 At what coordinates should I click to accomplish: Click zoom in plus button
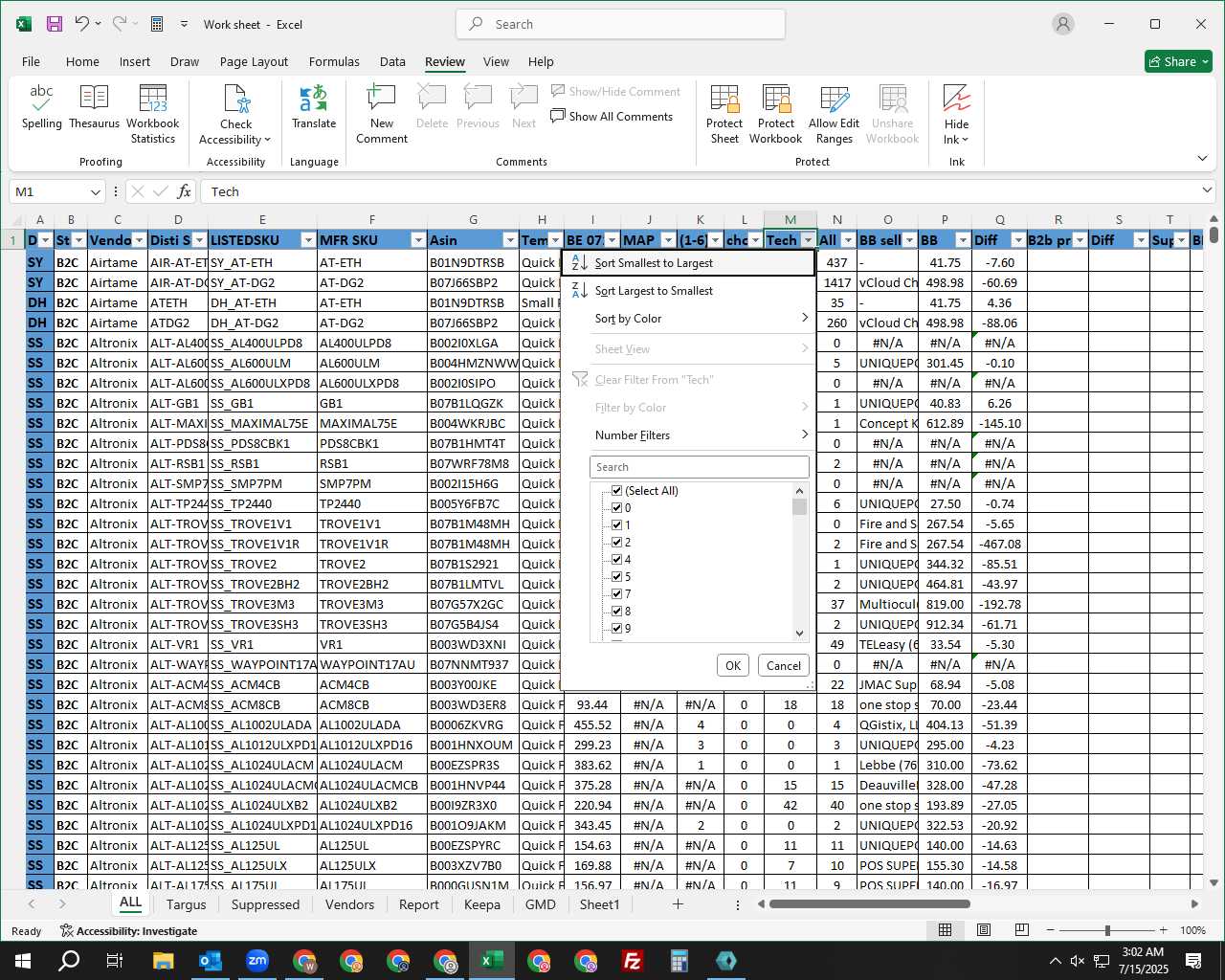[1163, 930]
